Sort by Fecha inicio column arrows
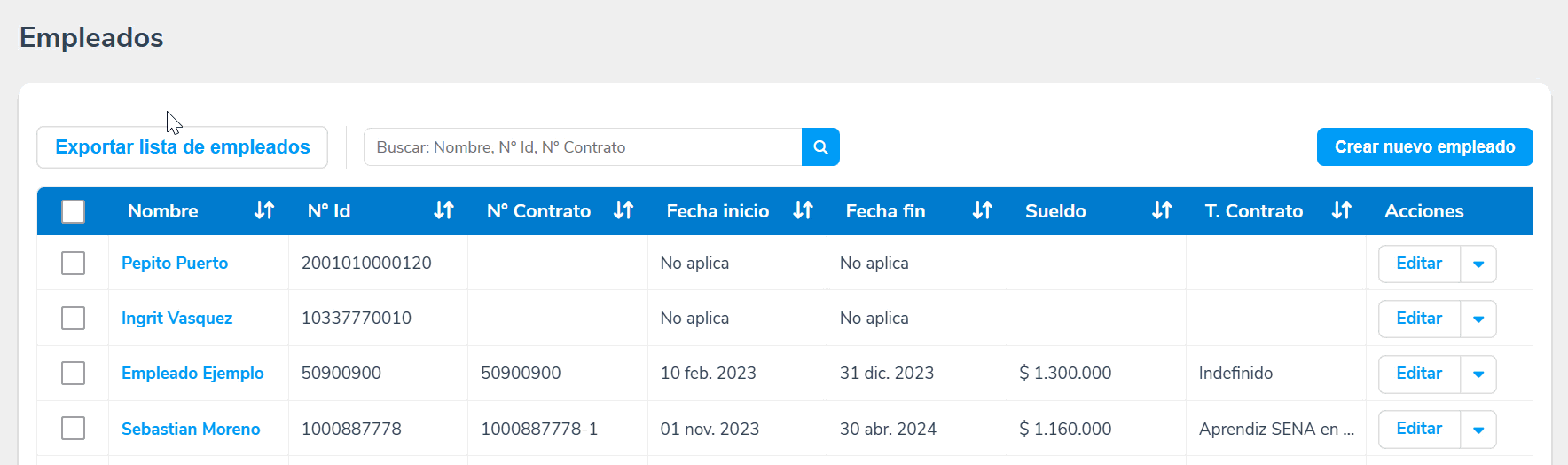Image resolution: width=1568 pixels, height=465 pixels. click(803, 211)
